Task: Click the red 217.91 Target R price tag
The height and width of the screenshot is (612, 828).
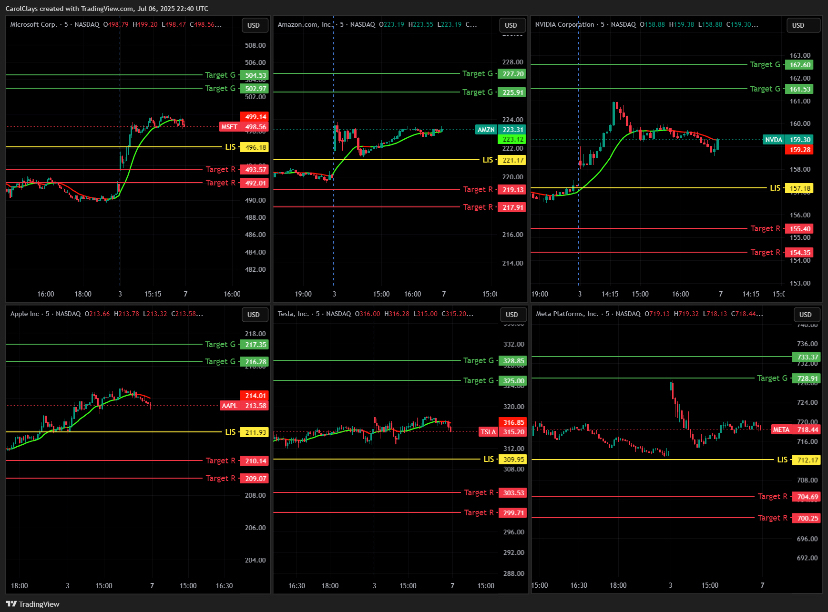Action: tap(512, 208)
